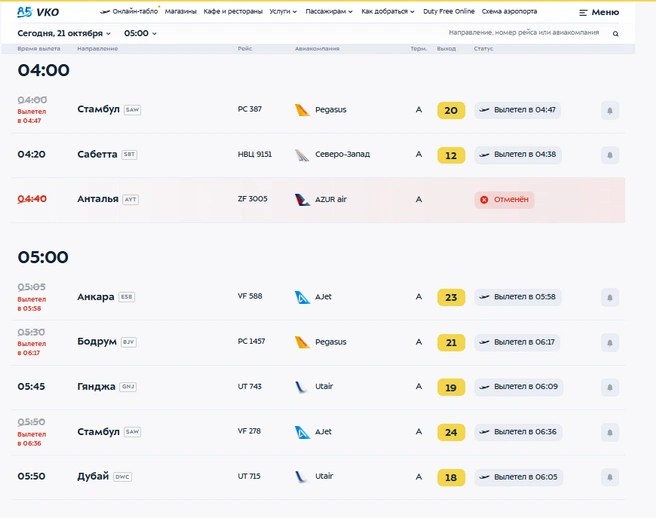The height and width of the screenshot is (518, 656).
Task: Open the date dropdown Сегодня, 21 октября
Action: 64,33
